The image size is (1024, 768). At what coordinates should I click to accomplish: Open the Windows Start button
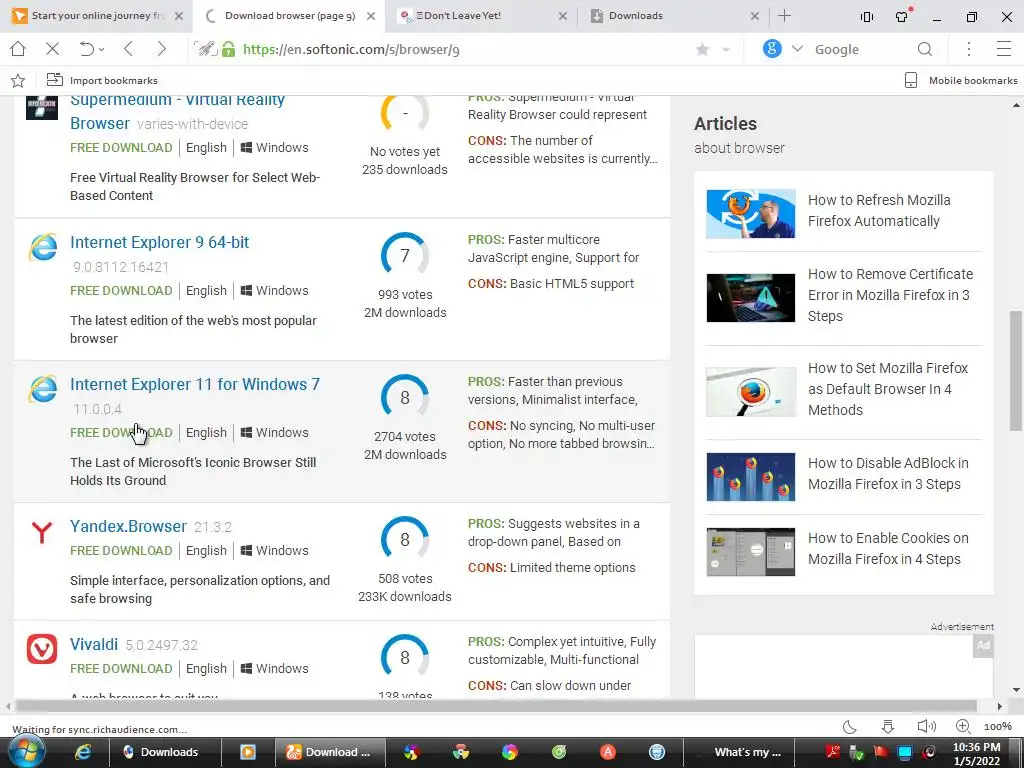tap(25, 752)
